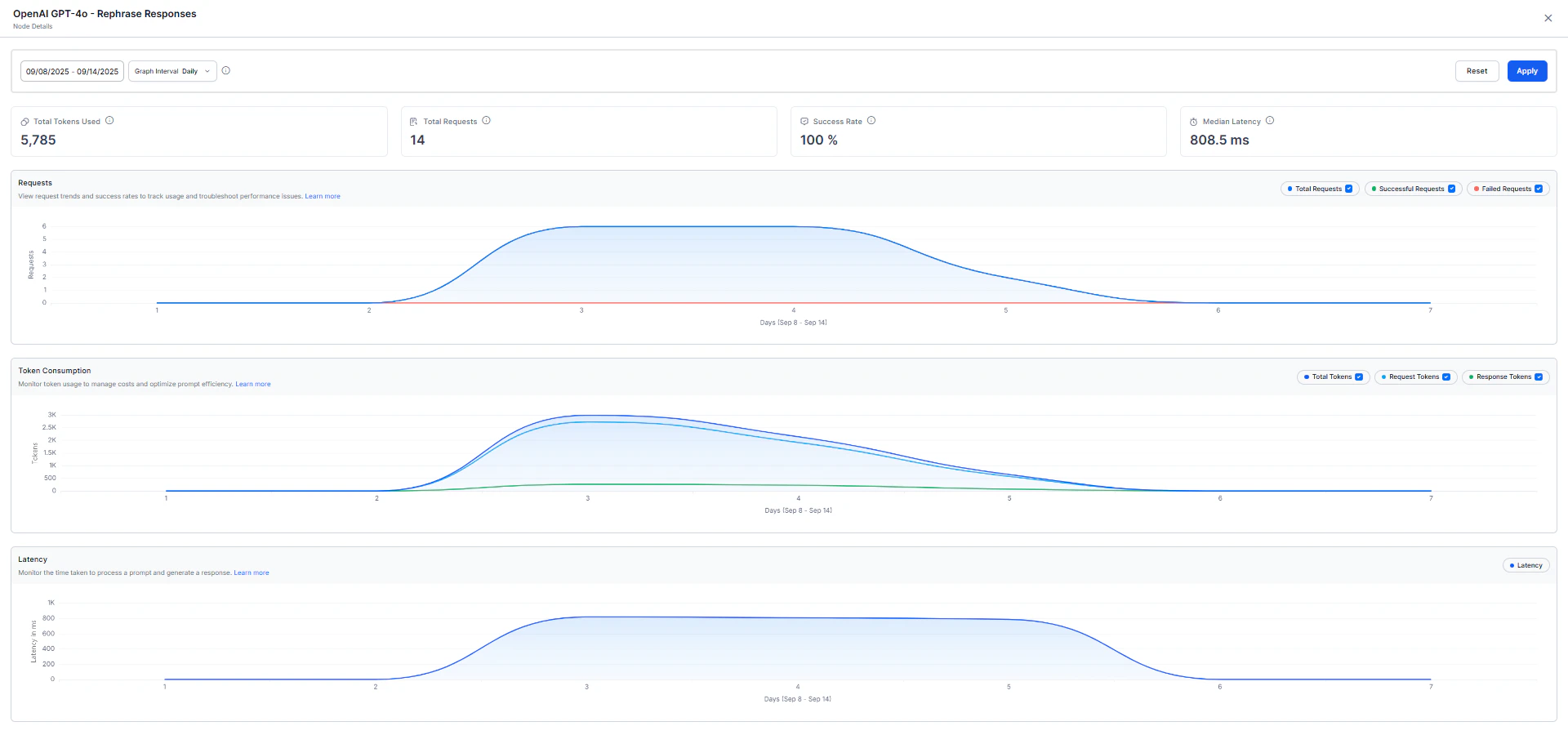Disable the Response Tokens series
Screen dimensions: 1568x744
point(1539,376)
